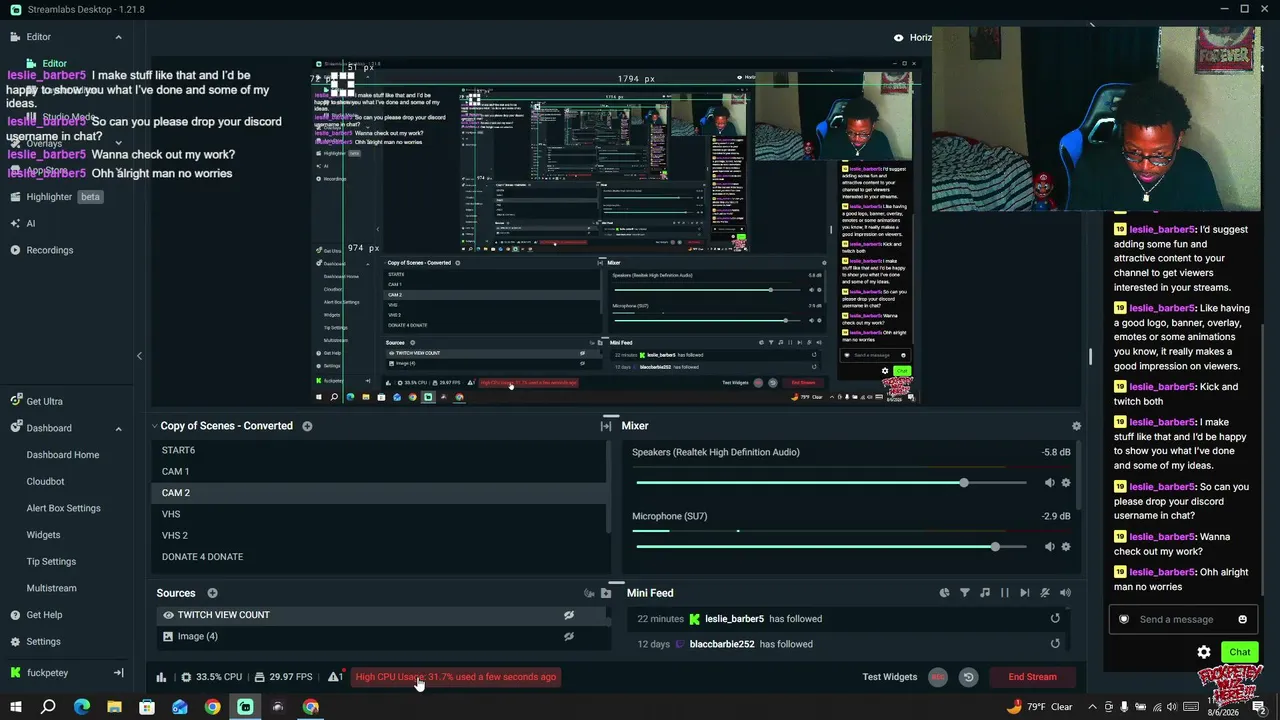The width and height of the screenshot is (1280, 720).
Task: Expand the scene collection dropdown
Action: click(155, 426)
